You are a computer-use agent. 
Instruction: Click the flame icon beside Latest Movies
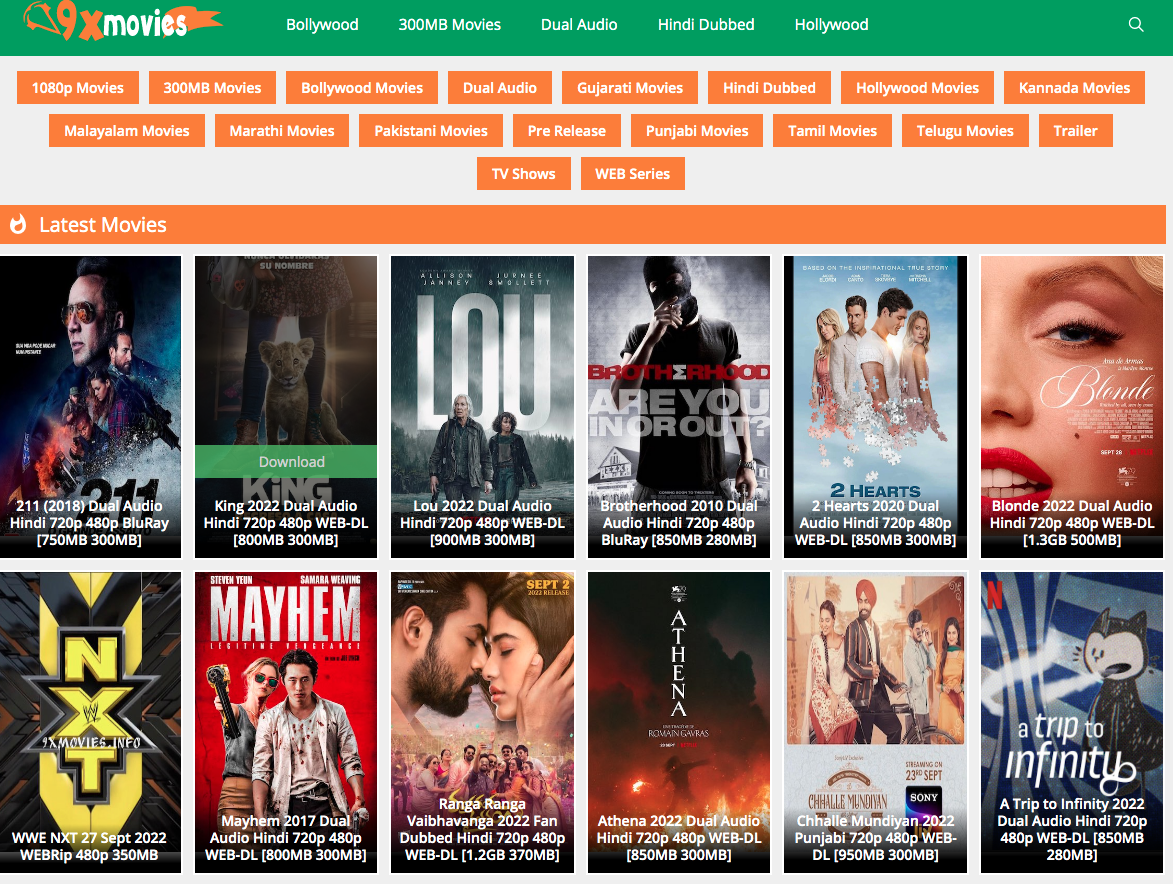[x=18, y=224]
